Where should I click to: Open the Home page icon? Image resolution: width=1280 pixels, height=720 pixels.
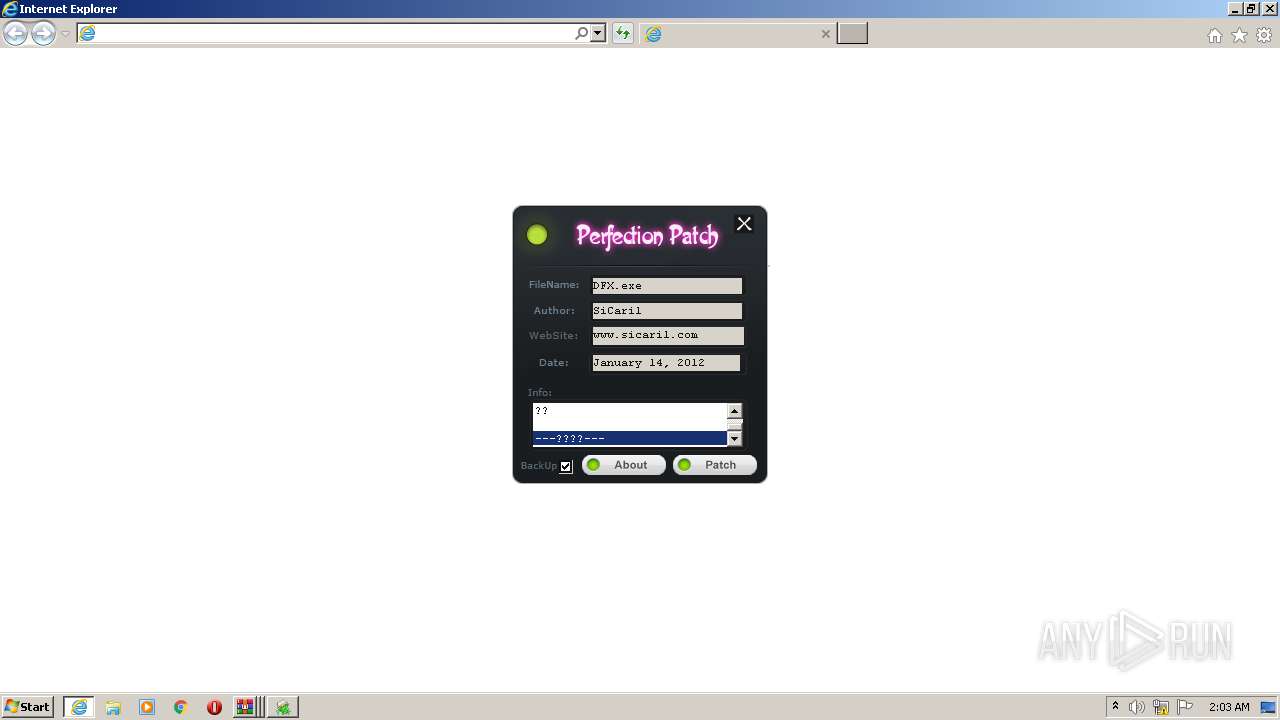pos(1214,35)
